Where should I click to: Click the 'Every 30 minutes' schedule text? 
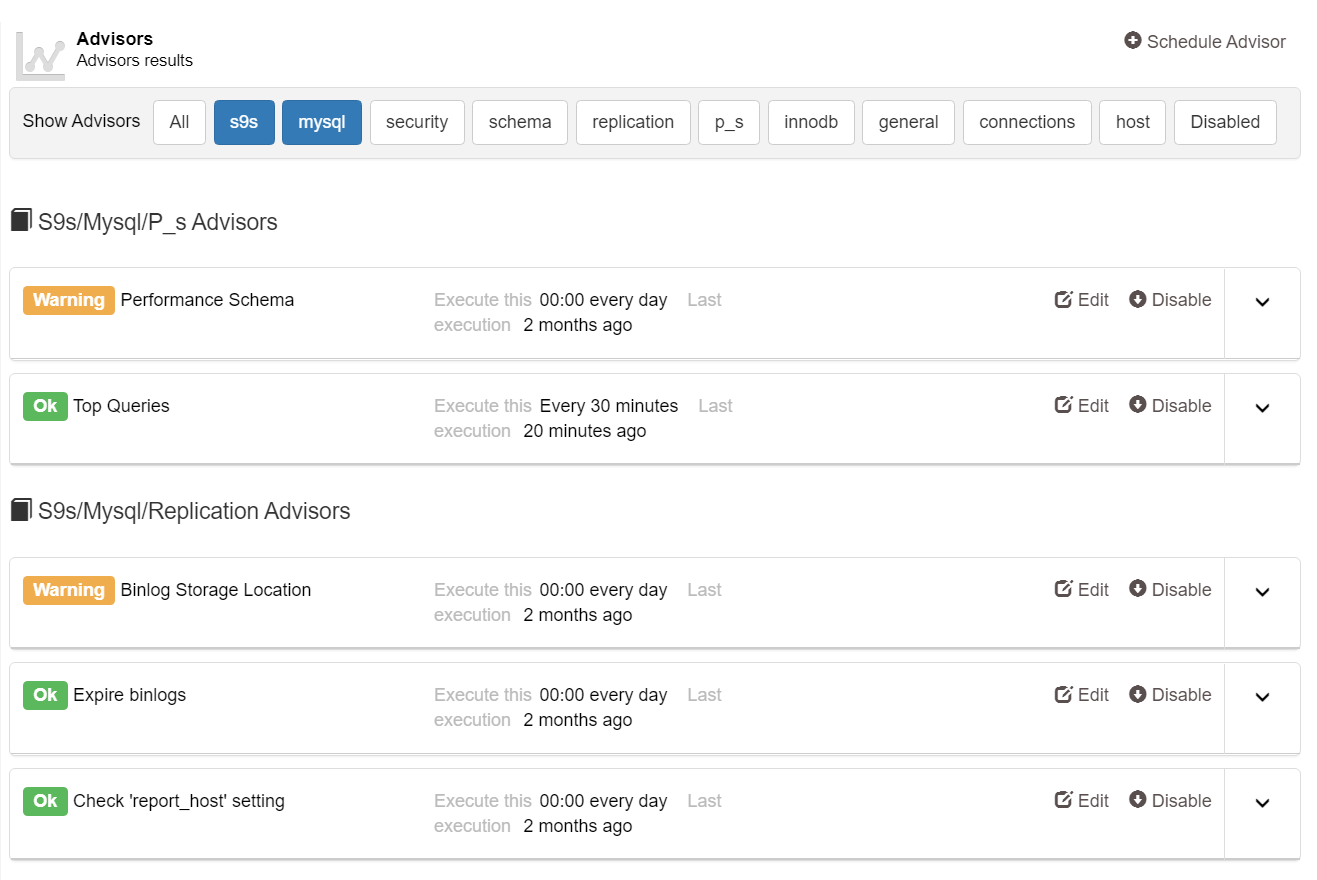point(609,406)
